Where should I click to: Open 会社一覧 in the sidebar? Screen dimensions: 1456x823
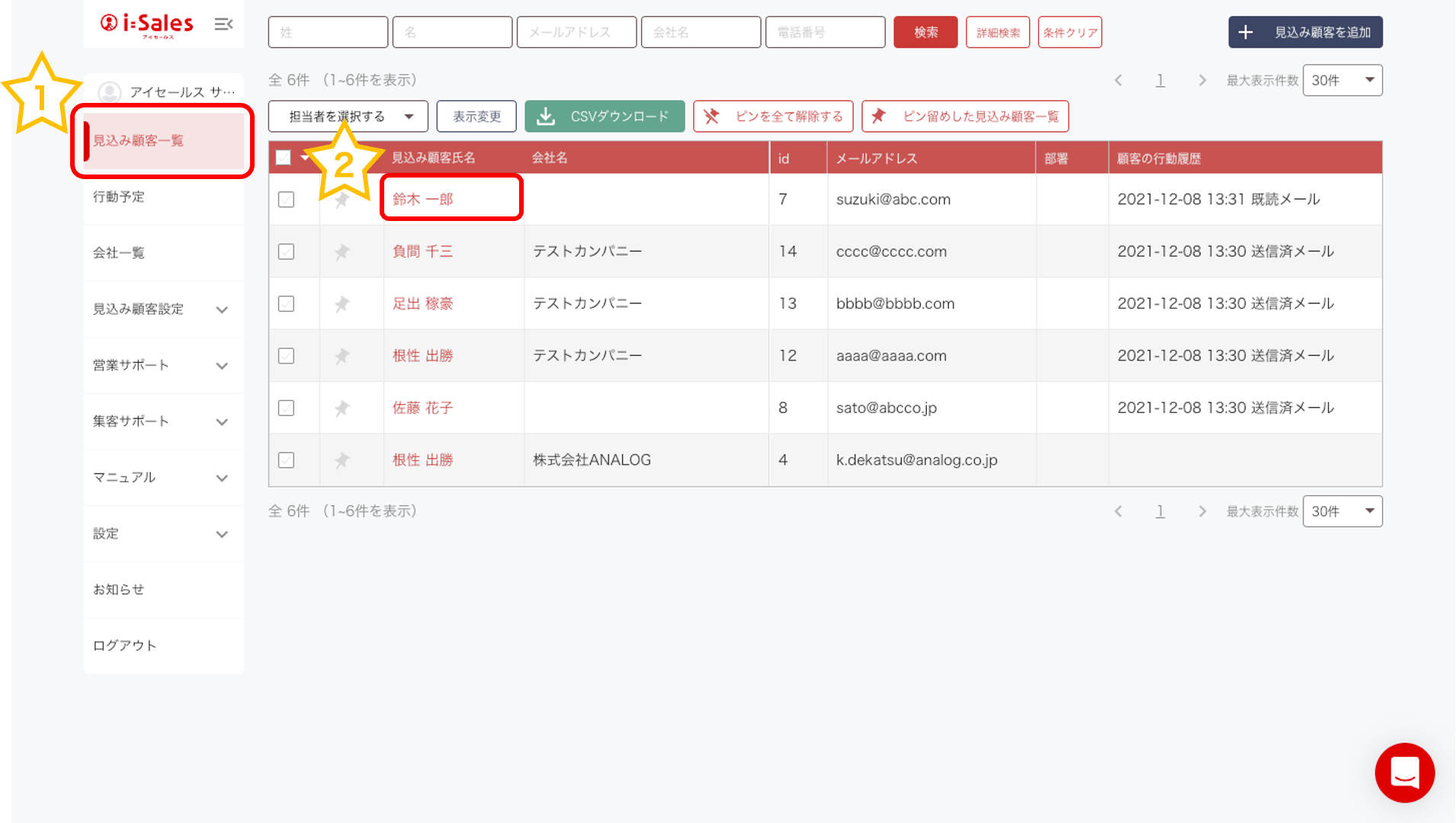[x=119, y=253]
